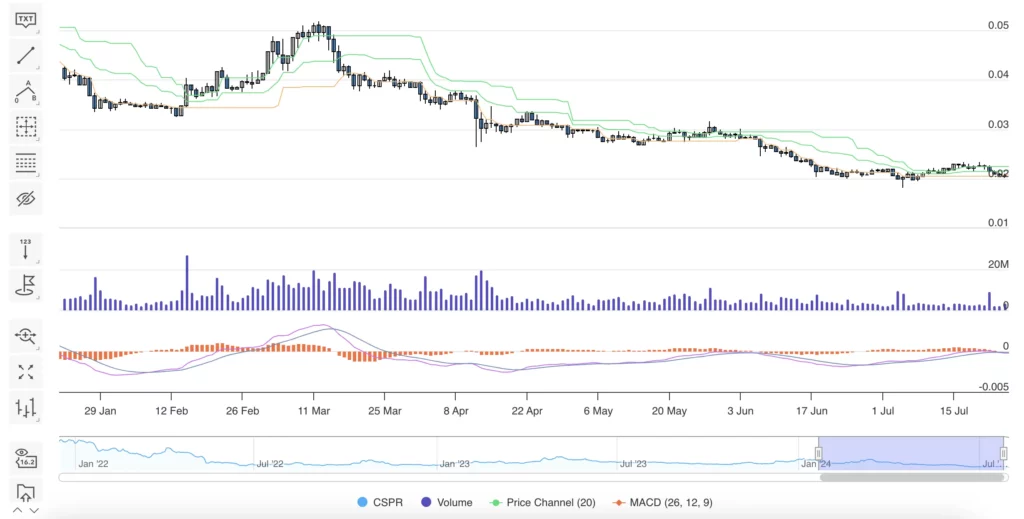The width and height of the screenshot is (1024, 519).
Task: Click the 26 Feb x-axis date label
Action: [x=242, y=411]
